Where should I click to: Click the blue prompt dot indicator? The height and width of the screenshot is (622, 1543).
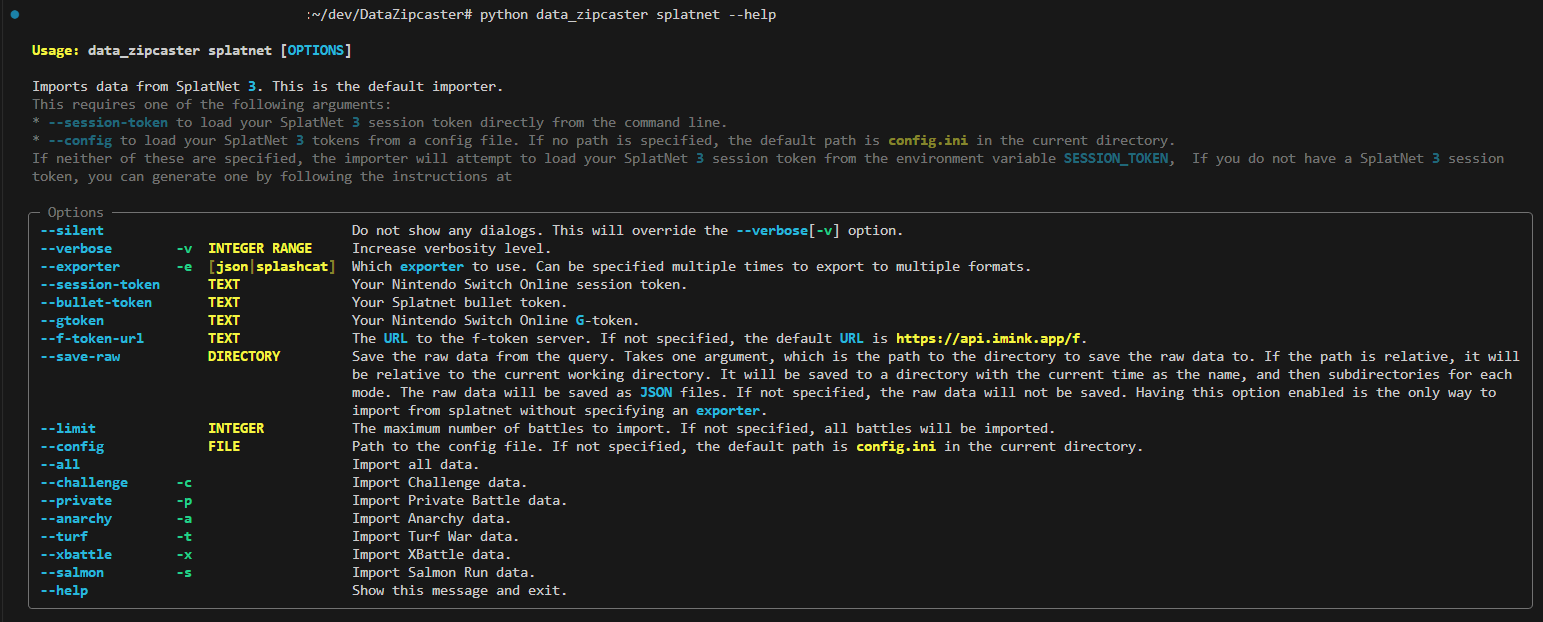(x=15, y=15)
